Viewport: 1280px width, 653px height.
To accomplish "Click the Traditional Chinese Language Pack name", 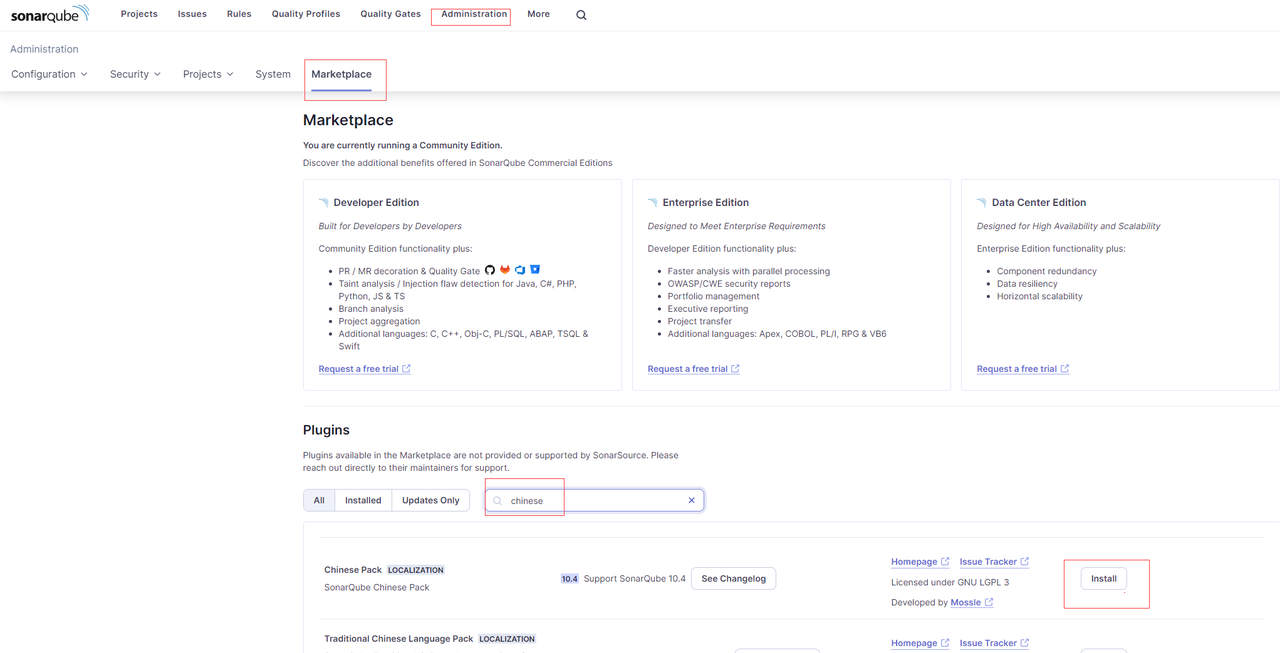I will (398, 639).
